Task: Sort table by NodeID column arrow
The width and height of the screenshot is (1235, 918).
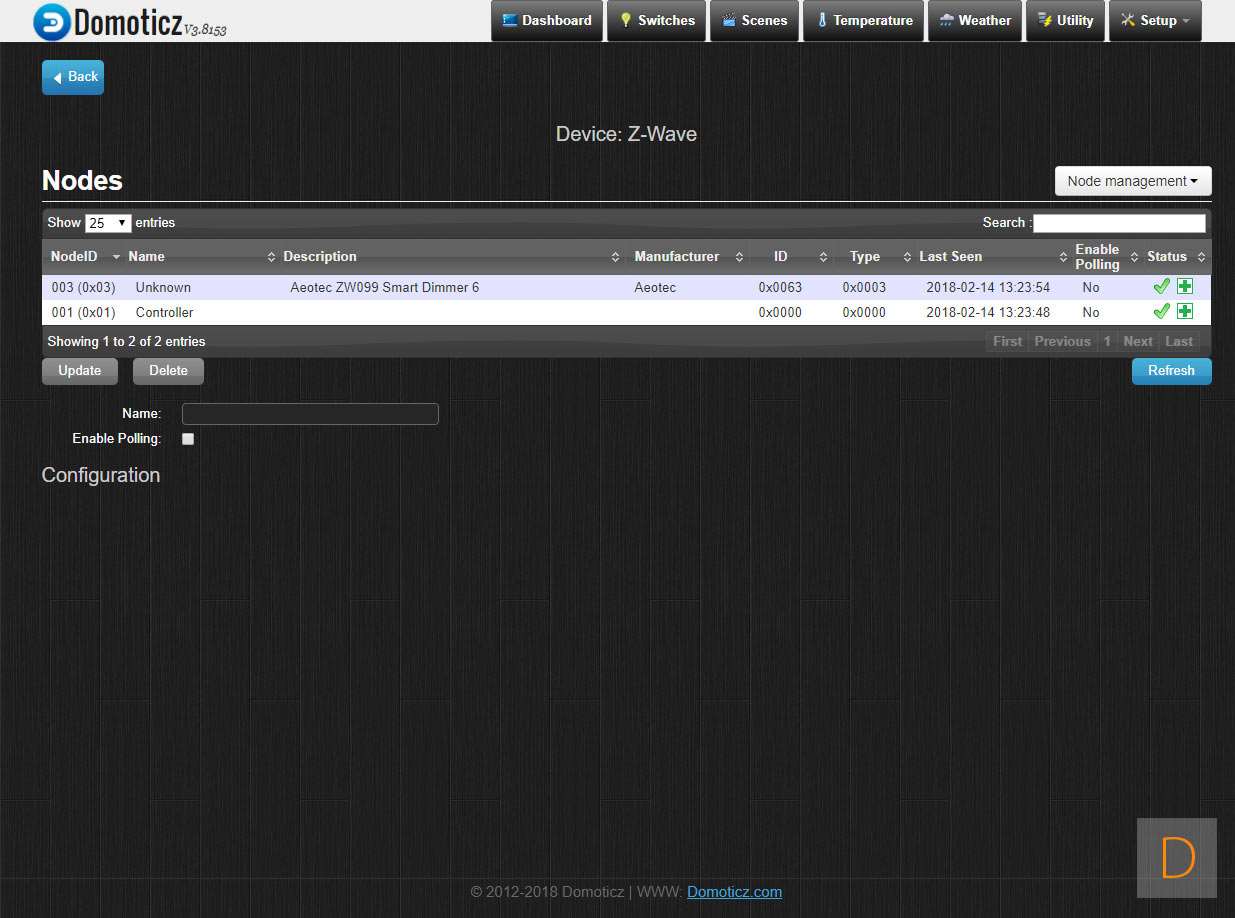Action: [116, 257]
